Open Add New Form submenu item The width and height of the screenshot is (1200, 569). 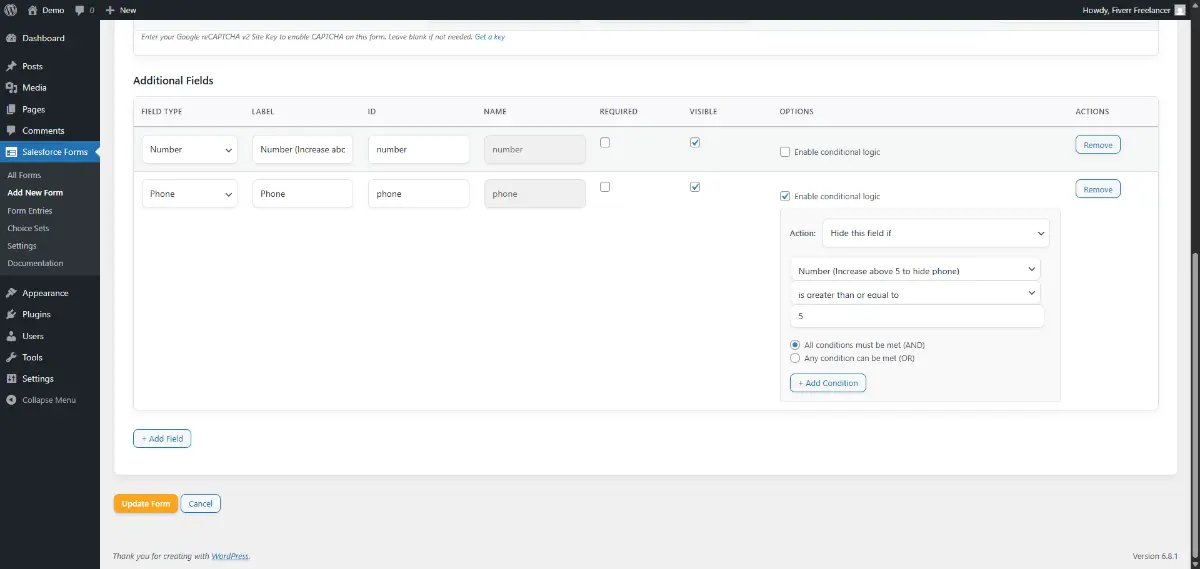tap(35, 193)
